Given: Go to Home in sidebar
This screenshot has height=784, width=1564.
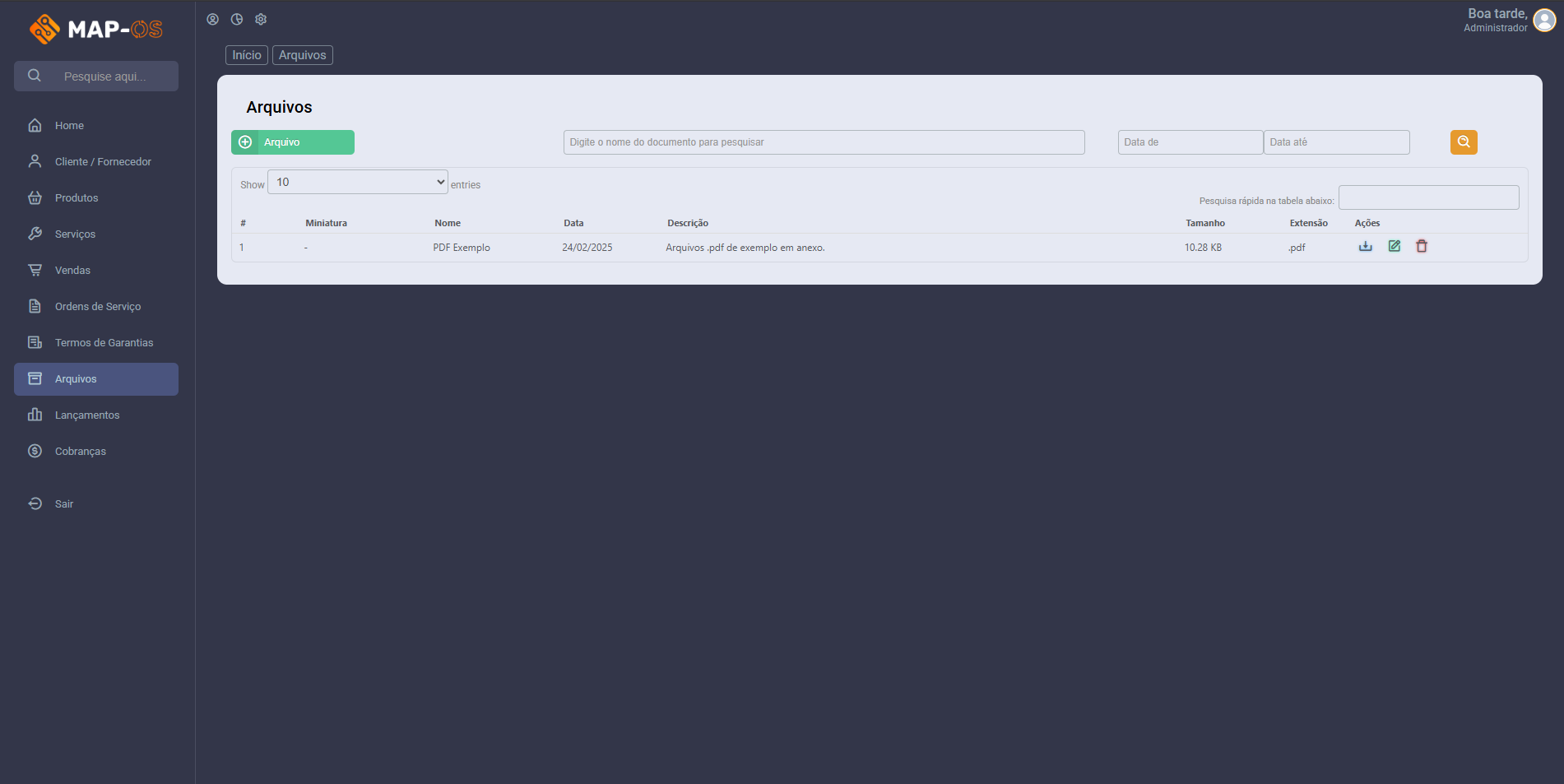Looking at the screenshot, I should (x=96, y=125).
